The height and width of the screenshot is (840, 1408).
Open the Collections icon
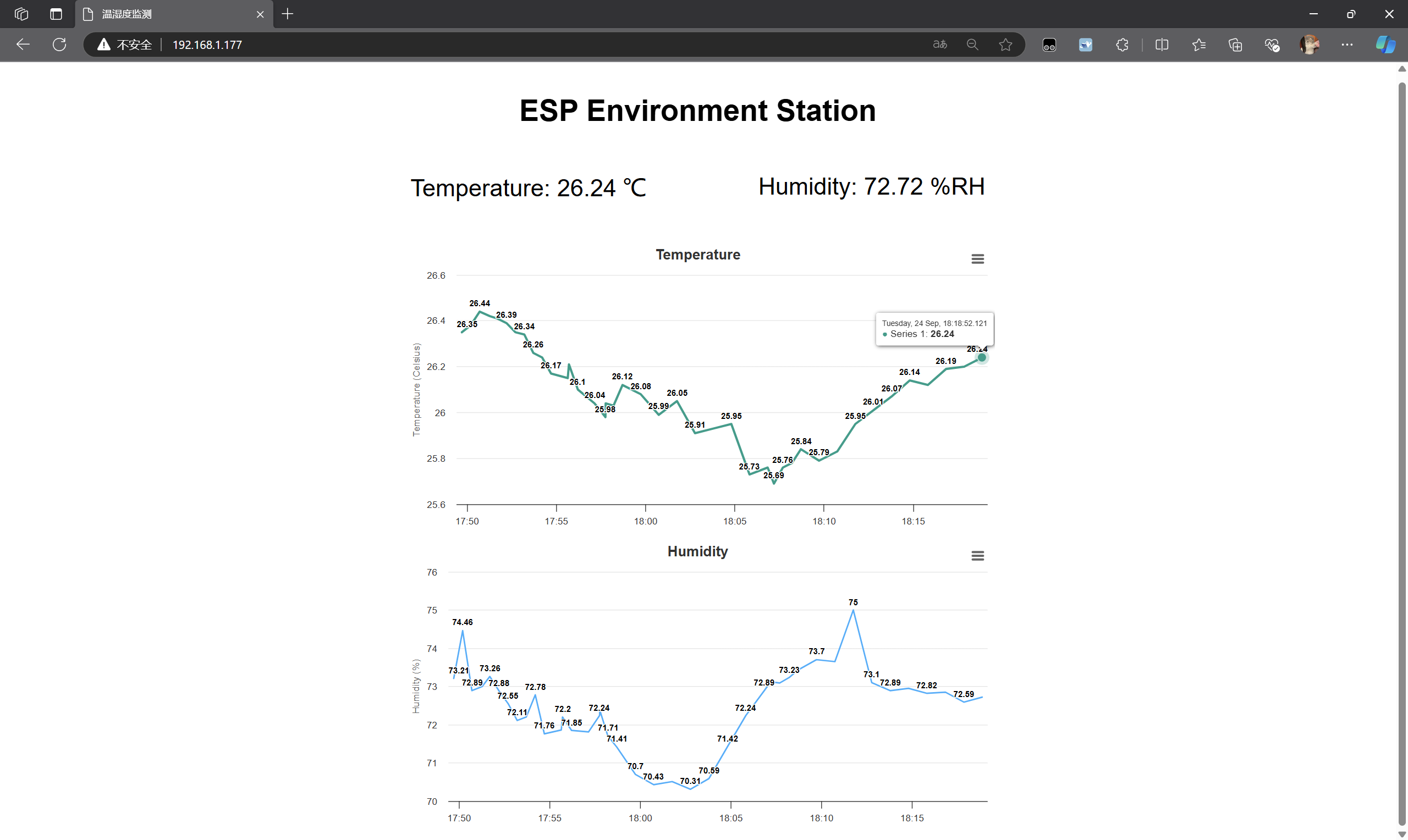pos(1235,44)
